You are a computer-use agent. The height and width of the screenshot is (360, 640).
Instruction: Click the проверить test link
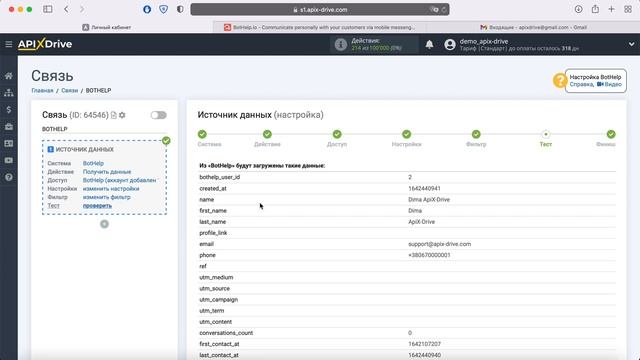tap(97, 206)
